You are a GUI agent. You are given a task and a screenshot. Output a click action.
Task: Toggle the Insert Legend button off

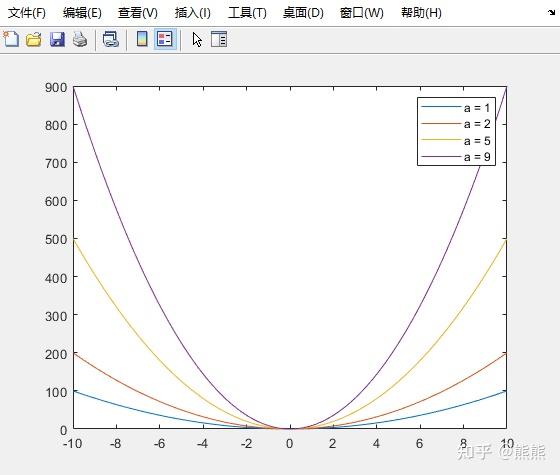pos(165,39)
